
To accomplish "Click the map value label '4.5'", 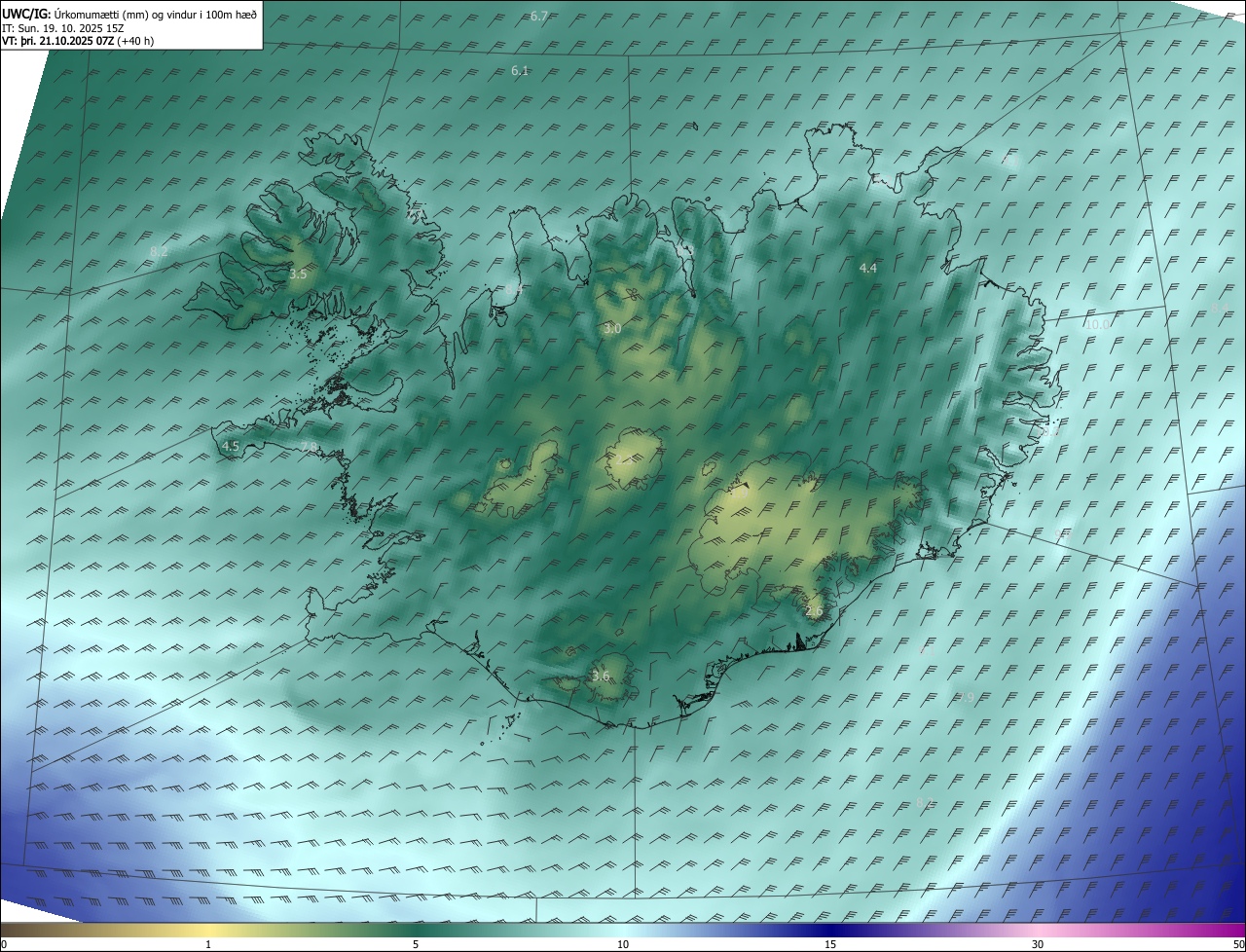I will (231, 446).
